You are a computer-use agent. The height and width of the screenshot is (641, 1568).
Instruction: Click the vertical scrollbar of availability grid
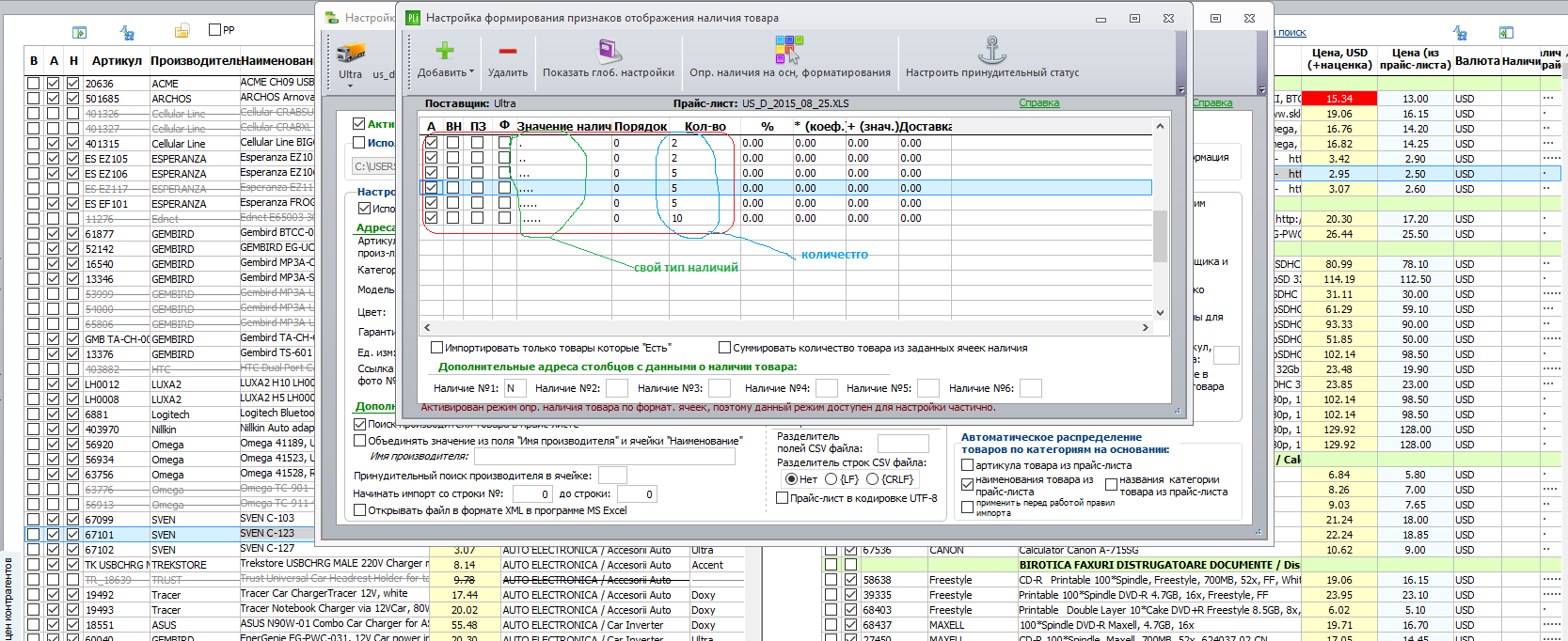tap(1160, 237)
